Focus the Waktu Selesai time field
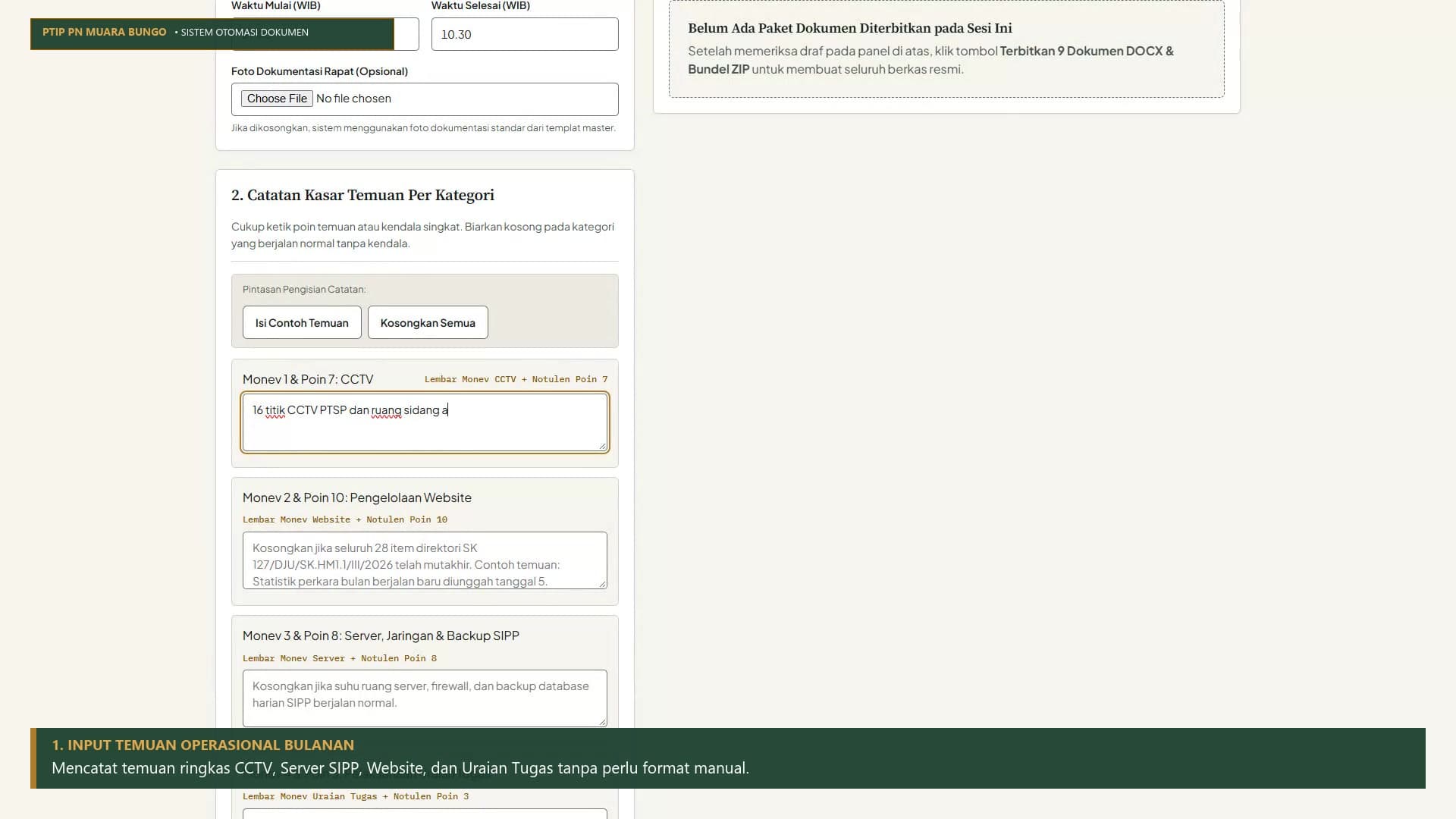Viewport: 1456px width, 819px height. click(x=525, y=34)
